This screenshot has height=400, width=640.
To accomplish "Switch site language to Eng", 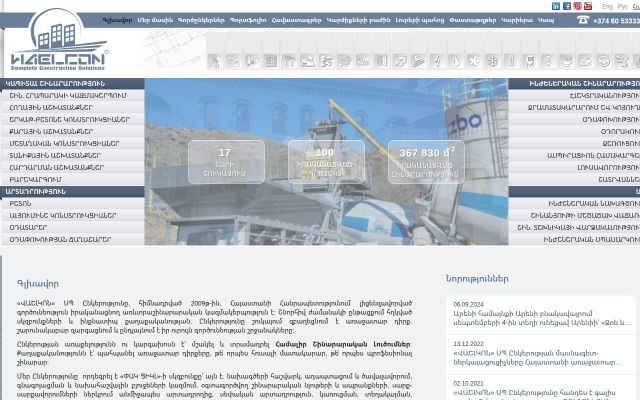I will point(607,7).
